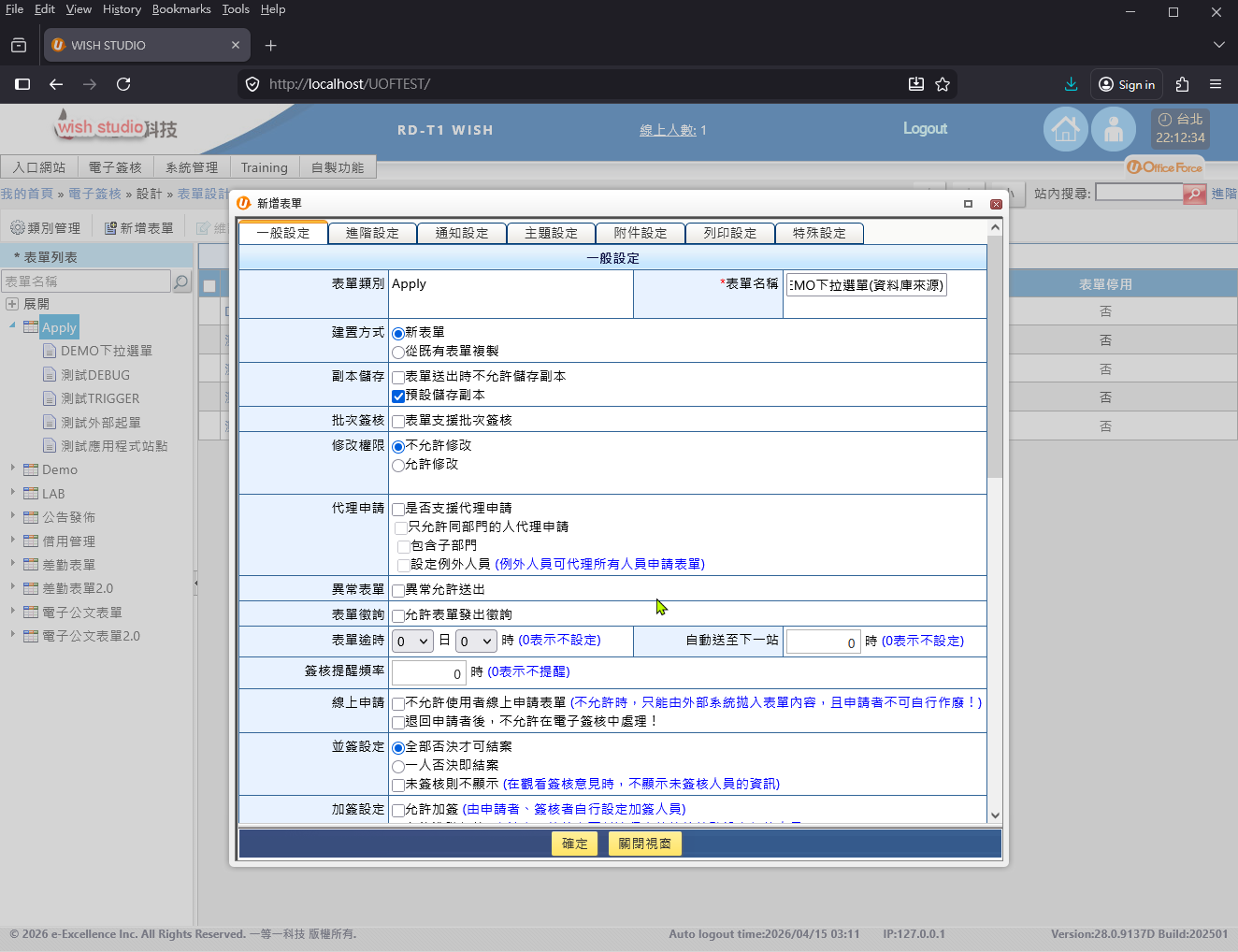This screenshot has width=1238, height=952.
Task: Open the overdue hours dropdown
Action: 475,642
